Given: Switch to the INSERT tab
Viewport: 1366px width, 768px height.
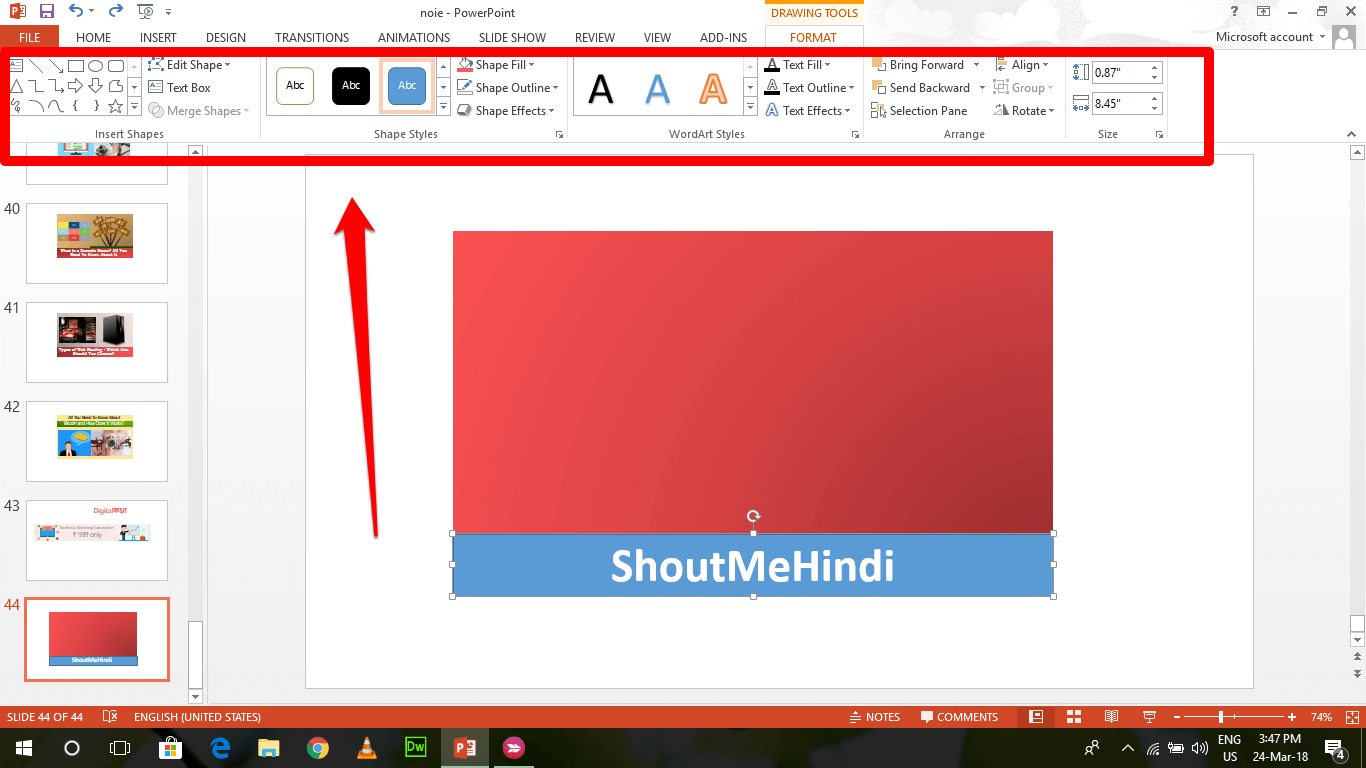Looking at the screenshot, I should (x=158, y=37).
